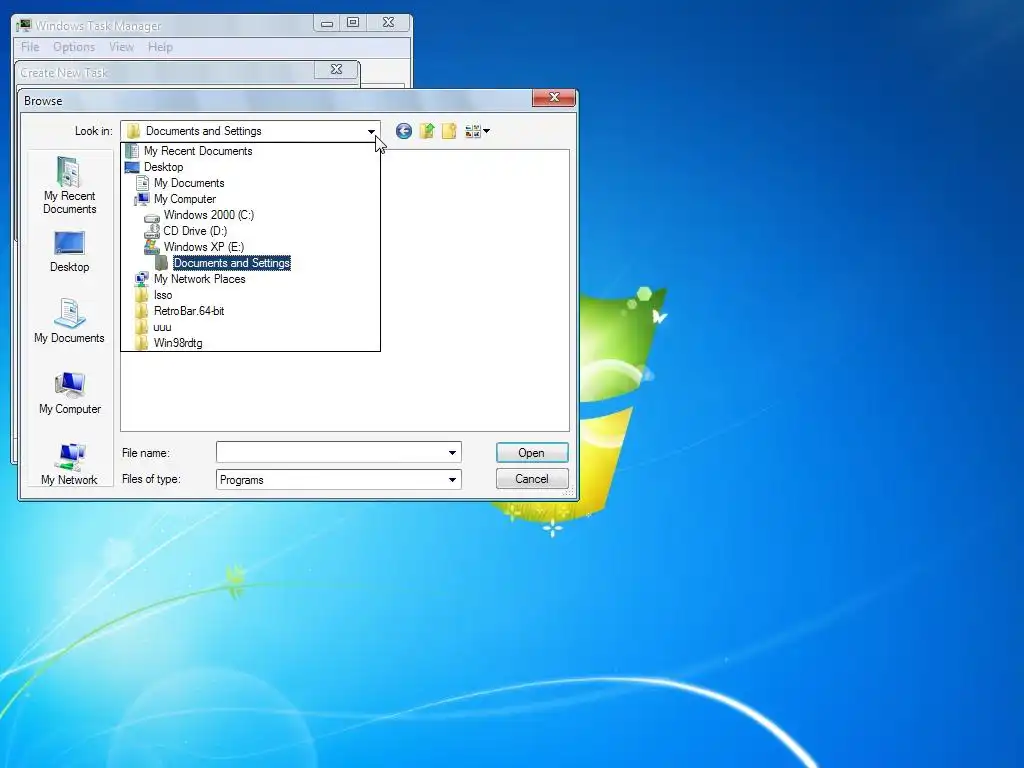Open My Recent Documents in places bar
This screenshot has width=1024, height=768.
[x=69, y=185]
